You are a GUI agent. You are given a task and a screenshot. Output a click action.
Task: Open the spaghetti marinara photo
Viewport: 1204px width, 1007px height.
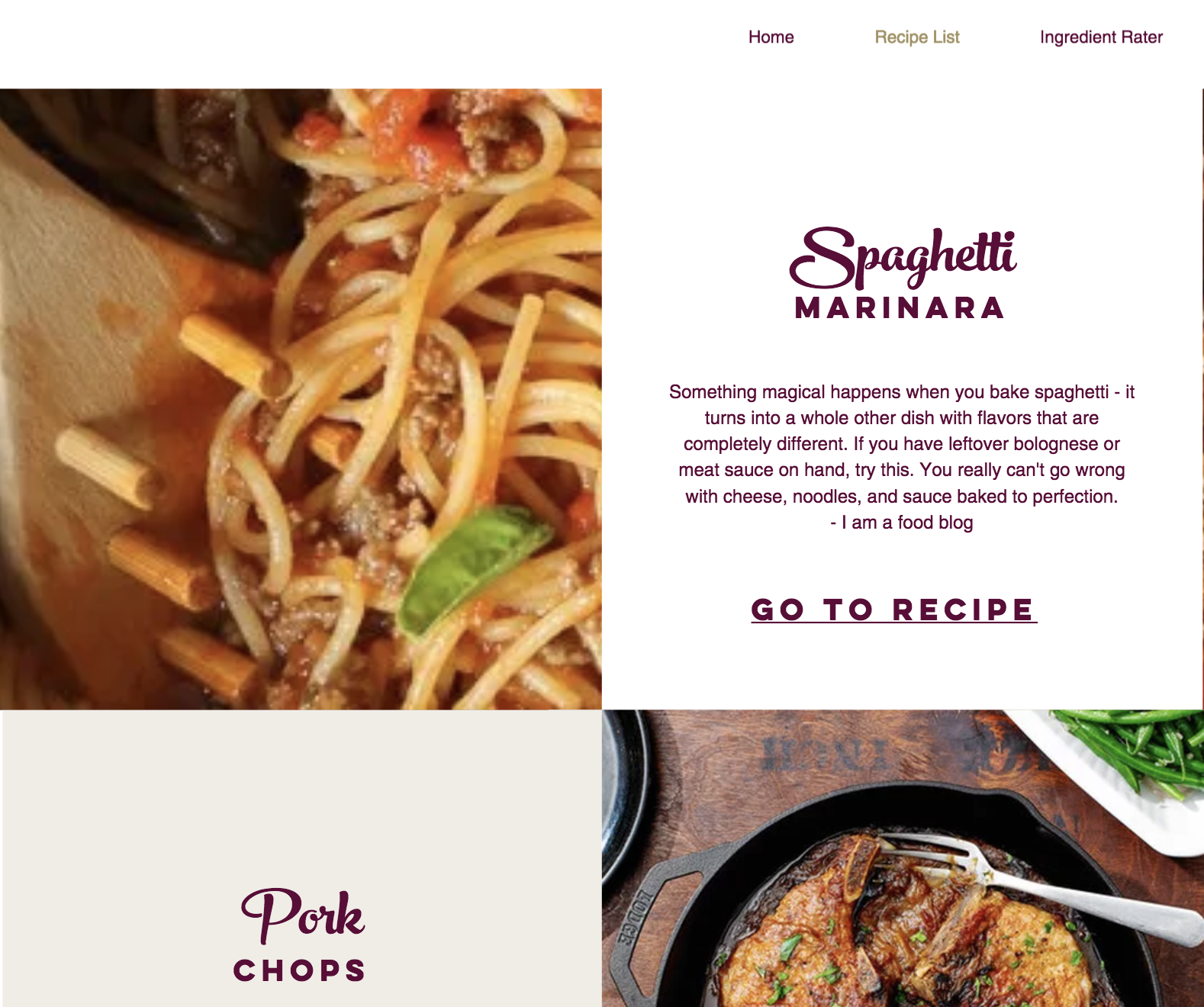(x=301, y=399)
